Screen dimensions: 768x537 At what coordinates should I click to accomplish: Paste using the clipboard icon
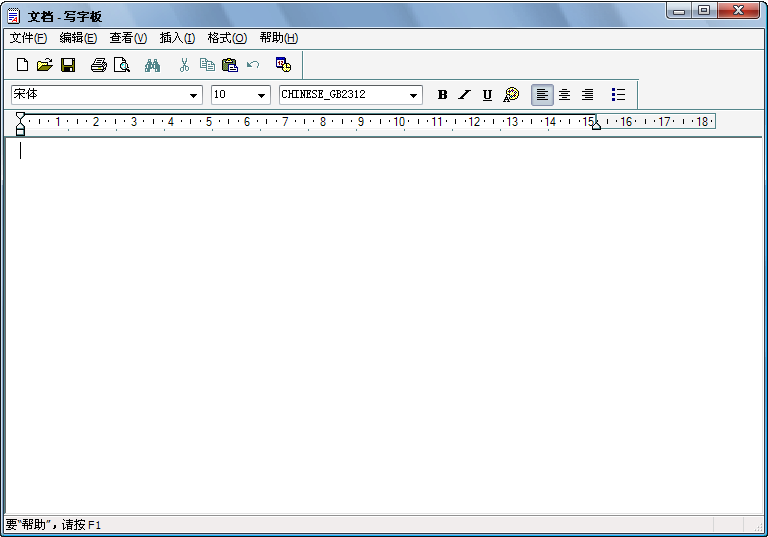229,65
